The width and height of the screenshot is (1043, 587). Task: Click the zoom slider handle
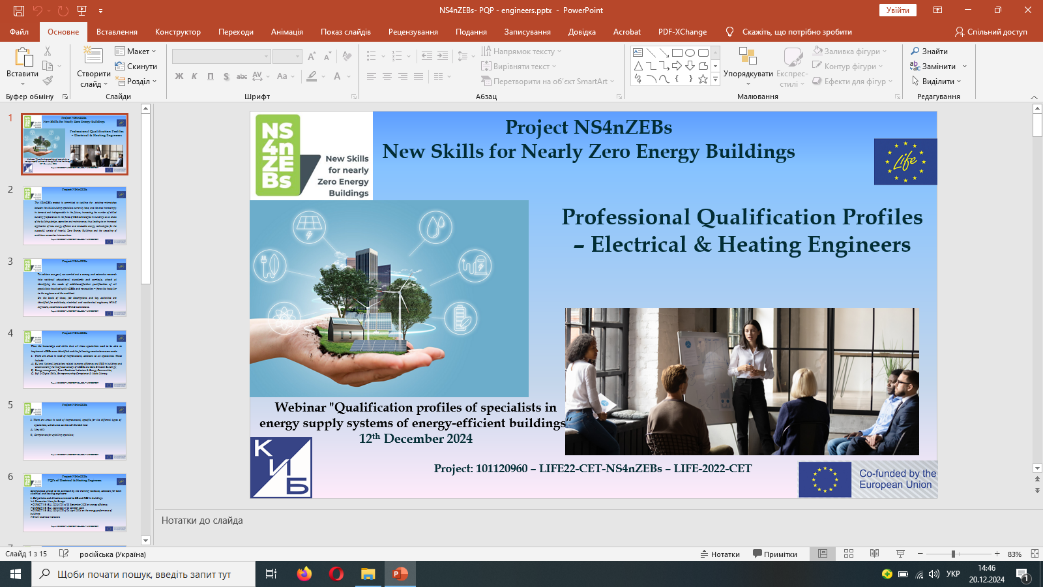tap(953, 554)
